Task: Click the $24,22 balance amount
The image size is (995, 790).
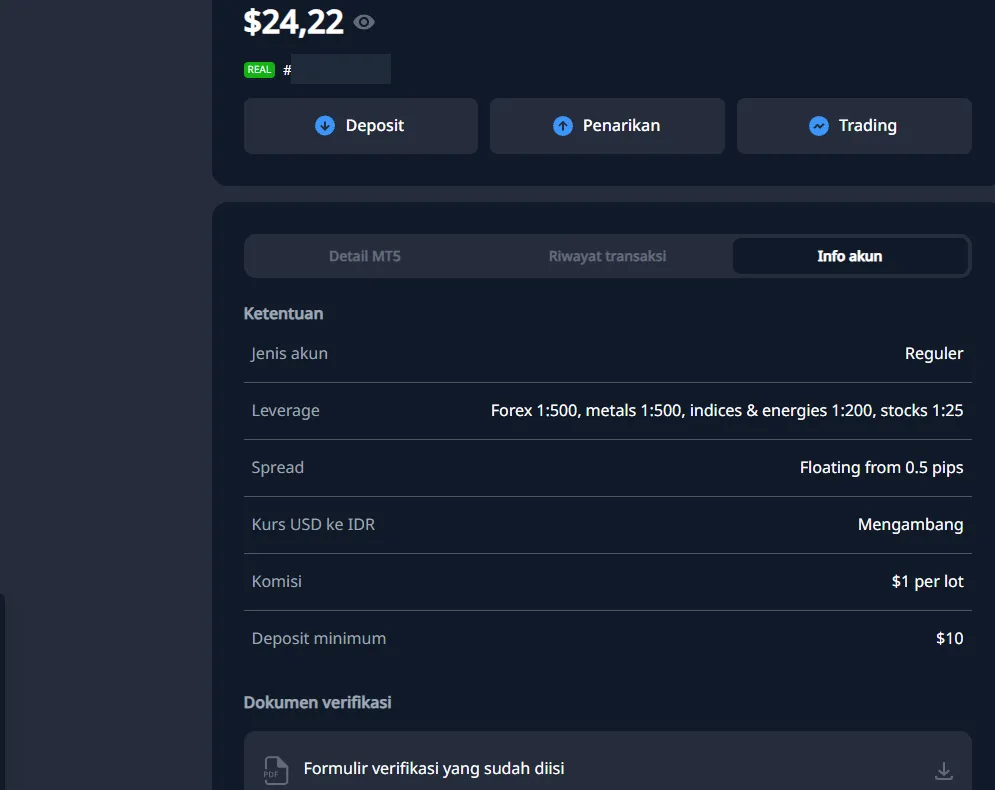Action: 294,22
